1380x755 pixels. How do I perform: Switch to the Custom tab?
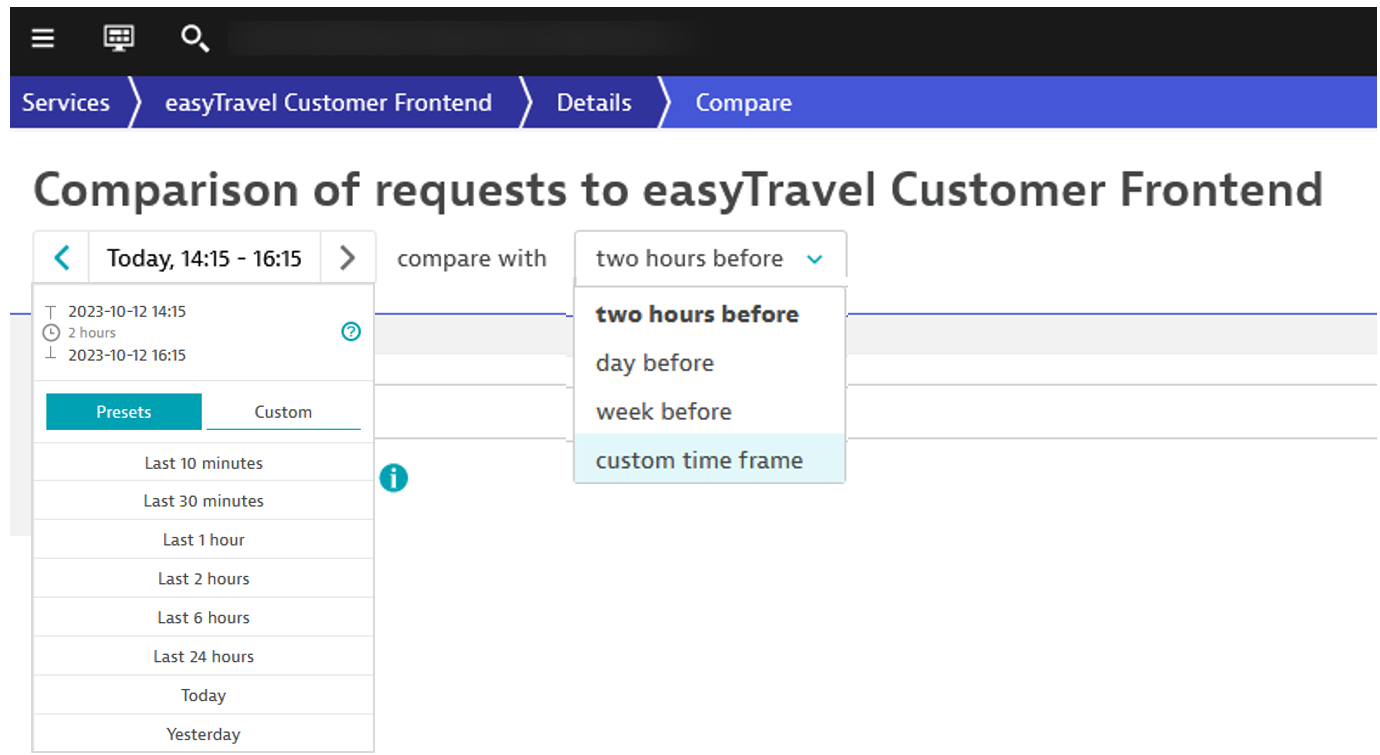click(283, 411)
